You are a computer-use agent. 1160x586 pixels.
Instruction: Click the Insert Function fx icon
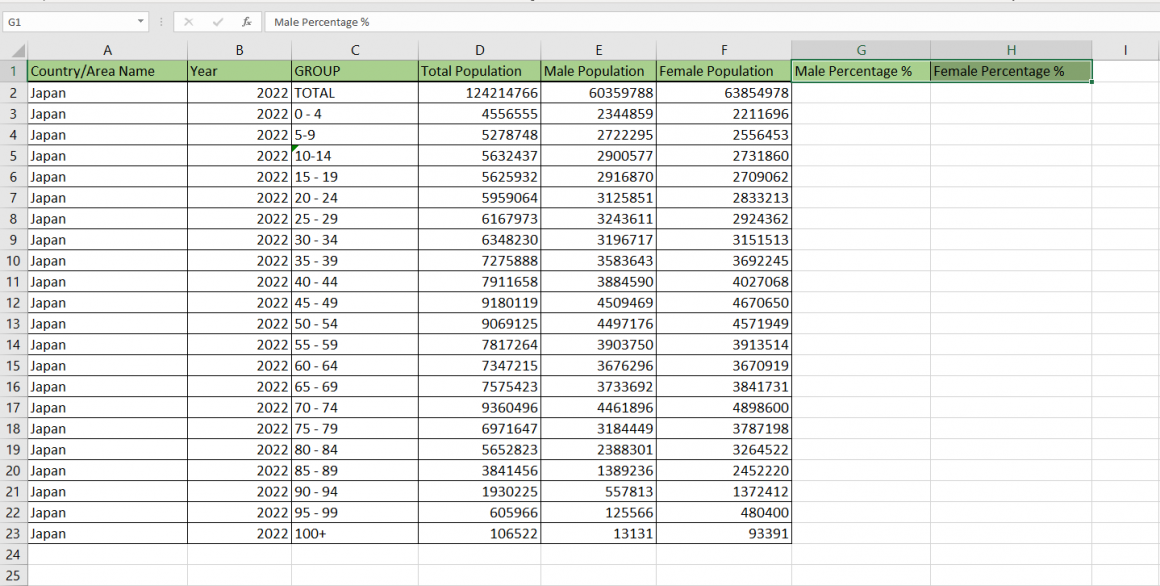coord(246,21)
